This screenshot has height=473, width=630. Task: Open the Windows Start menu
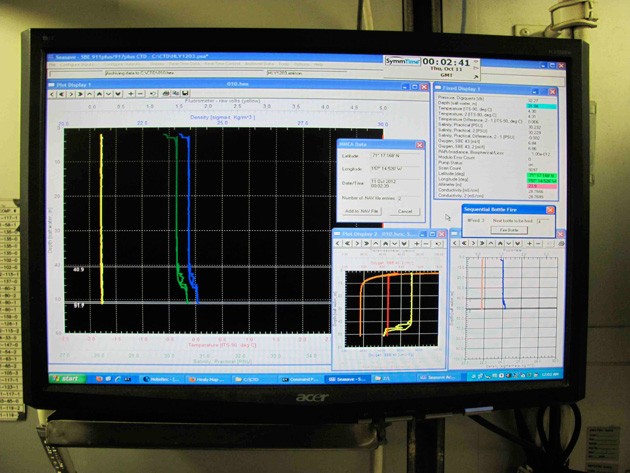pos(68,378)
